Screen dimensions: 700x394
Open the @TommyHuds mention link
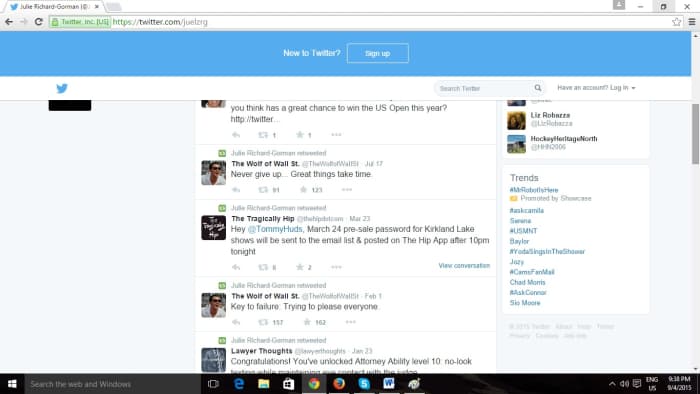click(x=275, y=229)
